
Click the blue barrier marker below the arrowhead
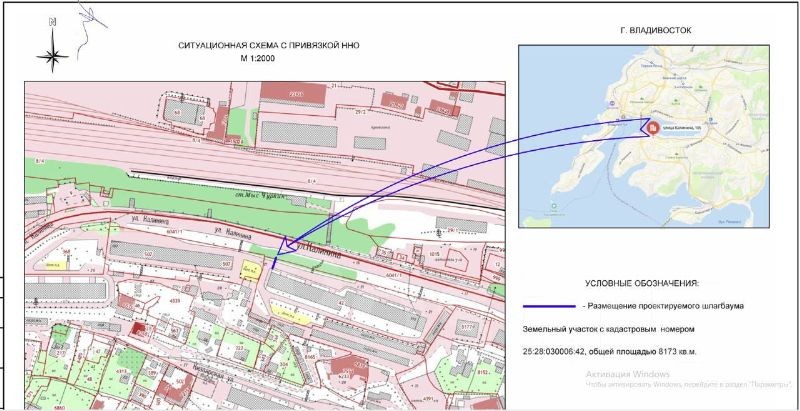(x=273, y=265)
